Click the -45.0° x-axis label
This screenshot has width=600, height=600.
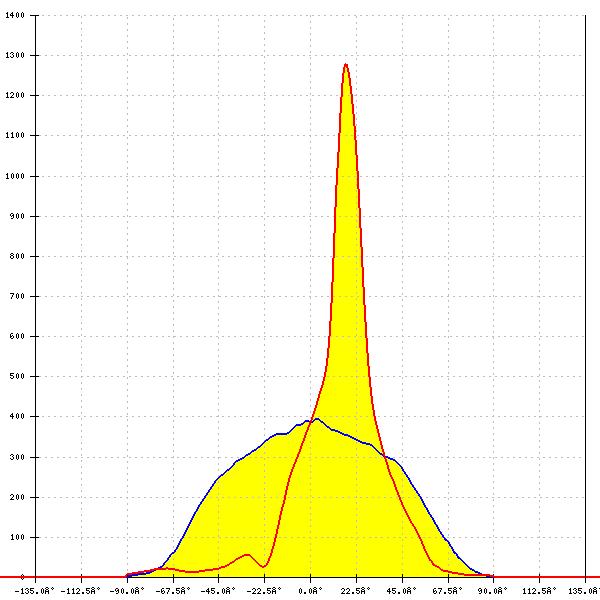coord(218,590)
